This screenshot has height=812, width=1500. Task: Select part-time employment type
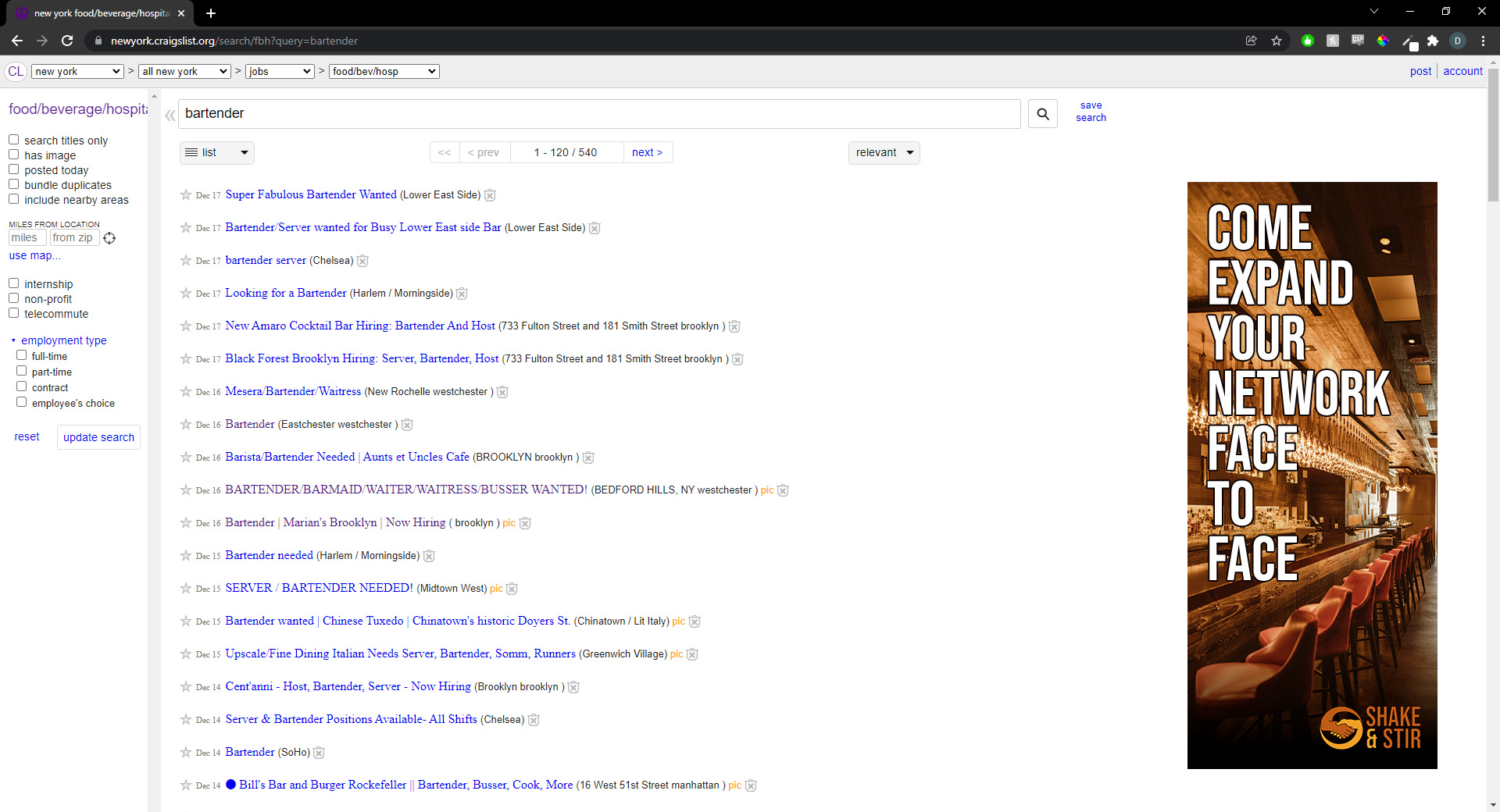pos(22,371)
